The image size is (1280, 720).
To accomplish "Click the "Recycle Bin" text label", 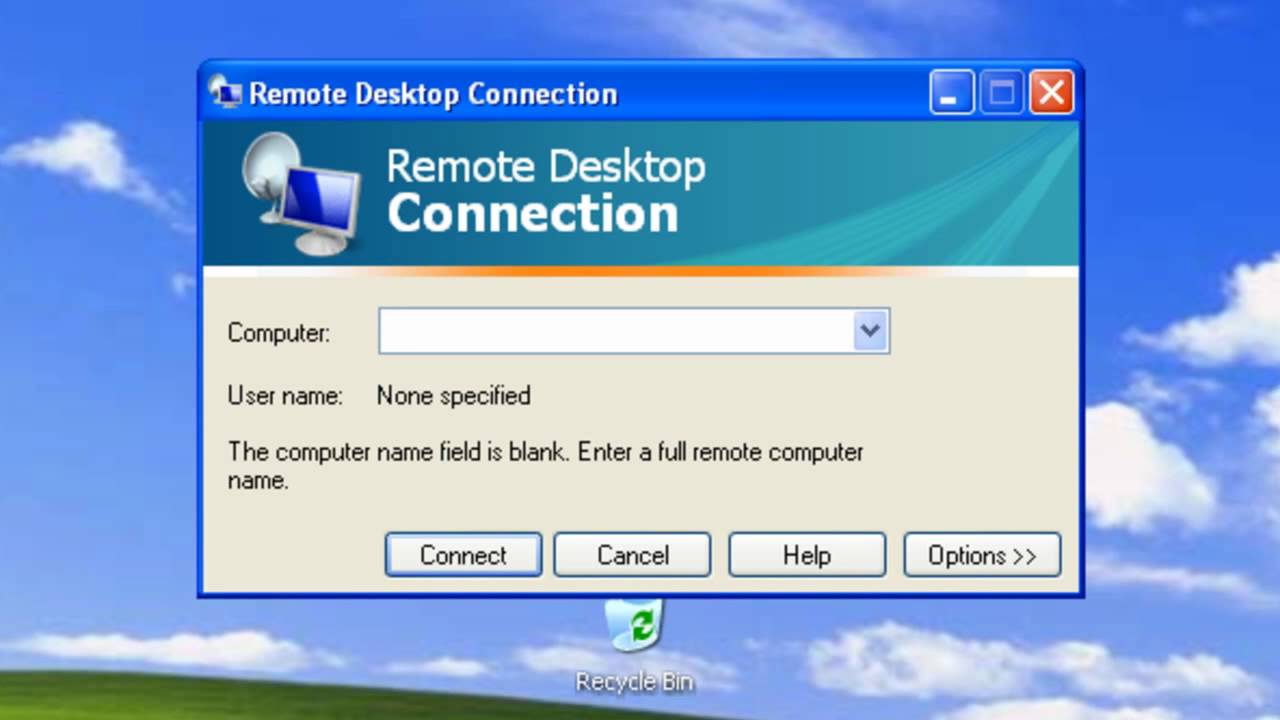I will pyautogui.click(x=634, y=682).
